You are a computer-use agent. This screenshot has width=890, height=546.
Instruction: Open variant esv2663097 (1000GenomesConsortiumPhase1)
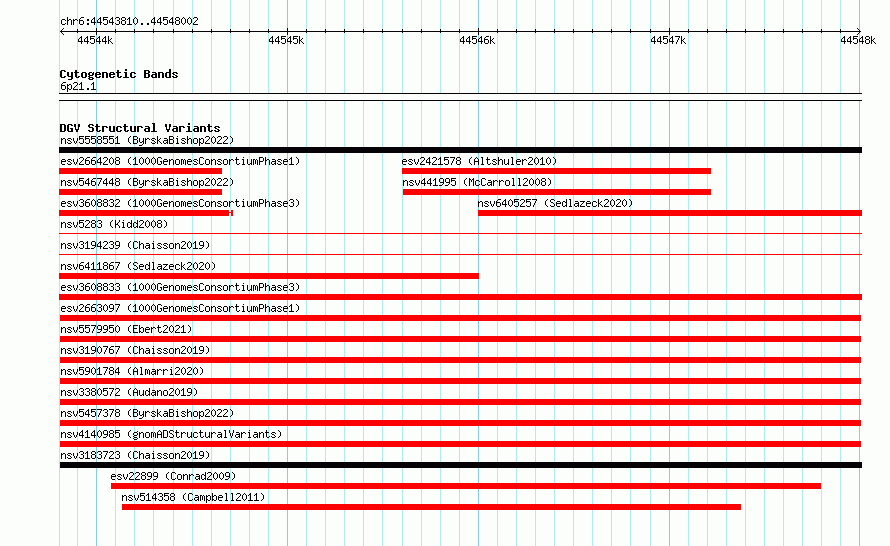click(x=180, y=308)
